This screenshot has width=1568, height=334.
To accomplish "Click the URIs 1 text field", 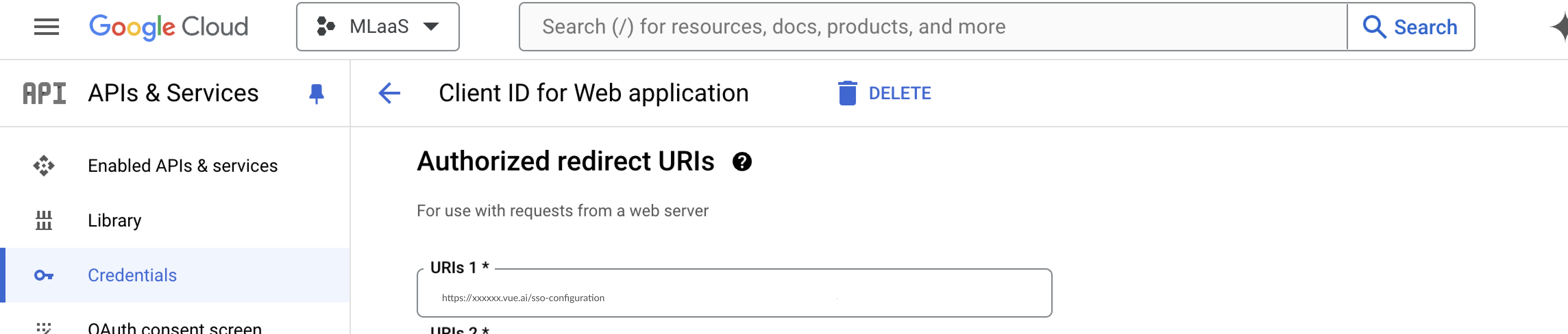I will [734, 297].
